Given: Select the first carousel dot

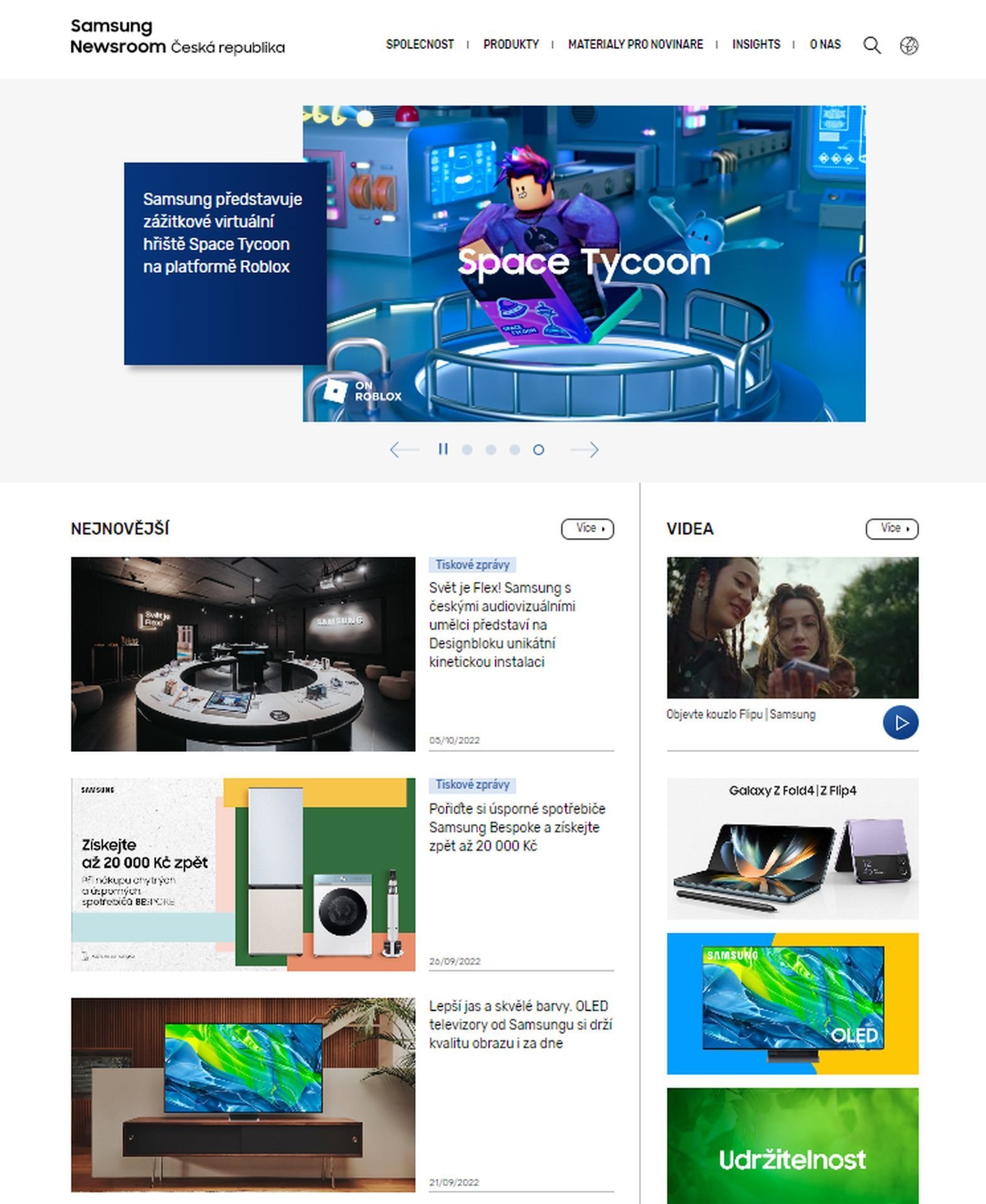Looking at the screenshot, I should [467, 450].
